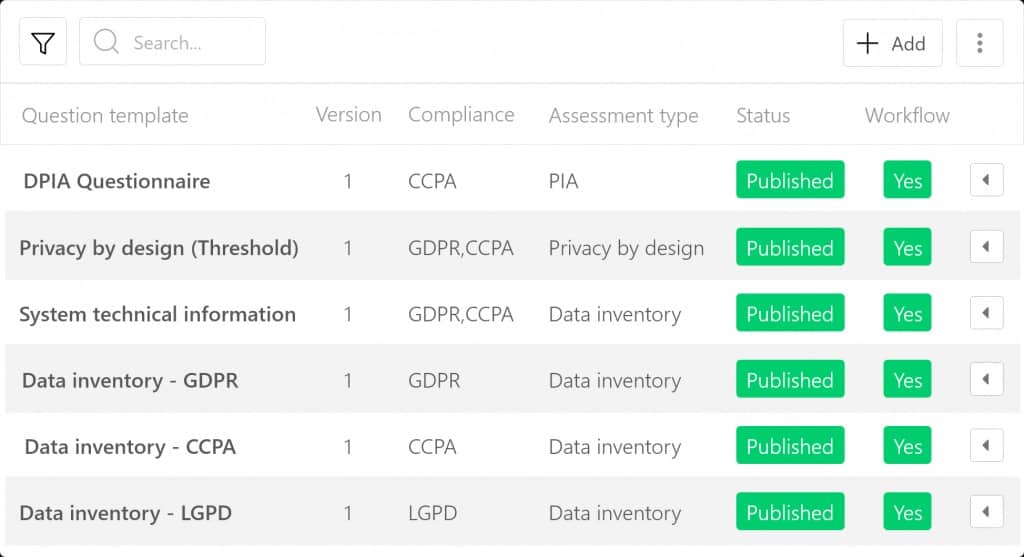Expand row actions for System technical information
This screenshot has height=557, width=1024.
[986, 313]
